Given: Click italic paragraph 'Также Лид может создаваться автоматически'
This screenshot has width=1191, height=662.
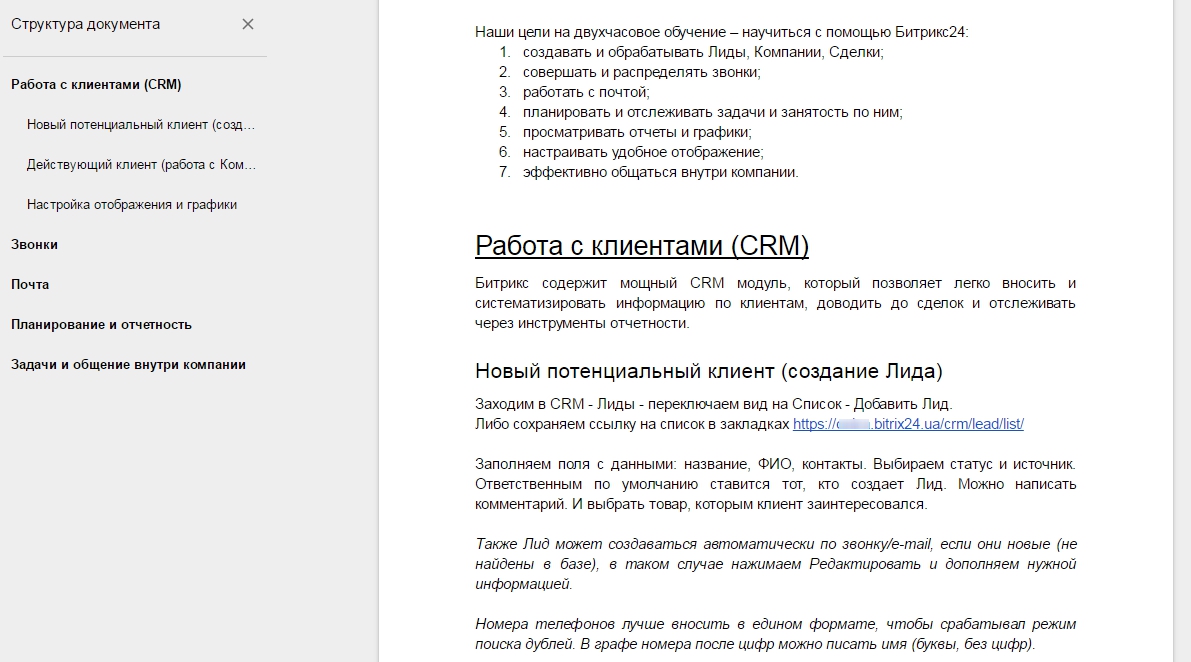Looking at the screenshot, I should [x=776, y=564].
